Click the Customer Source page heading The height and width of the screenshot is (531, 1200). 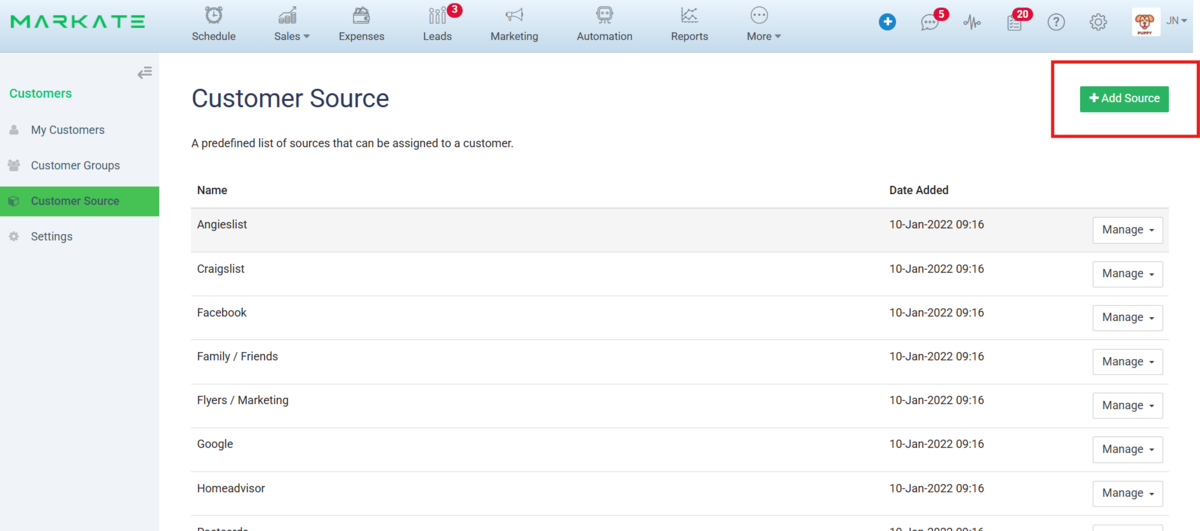tap(290, 98)
